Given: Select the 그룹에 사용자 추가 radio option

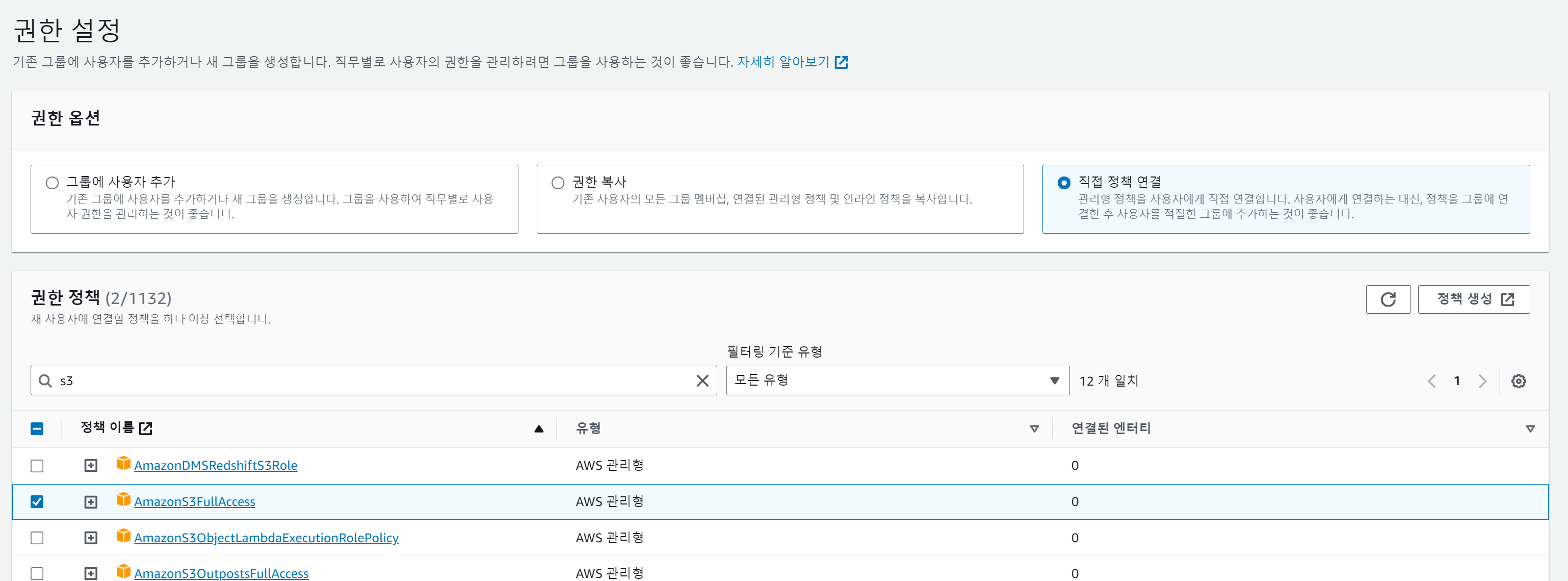Looking at the screenshot, I should (x=53, y=183).
